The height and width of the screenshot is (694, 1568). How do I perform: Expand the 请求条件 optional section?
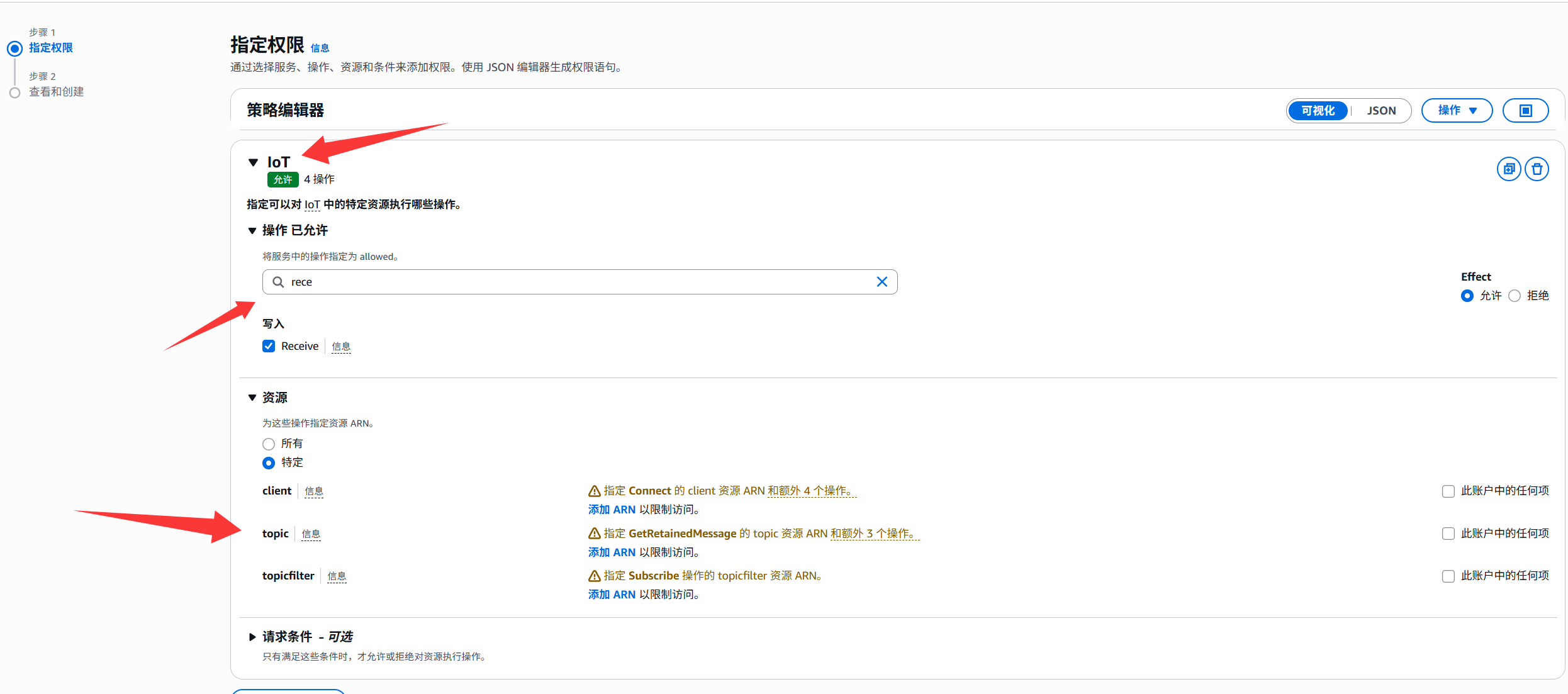(x=252, y=637)
